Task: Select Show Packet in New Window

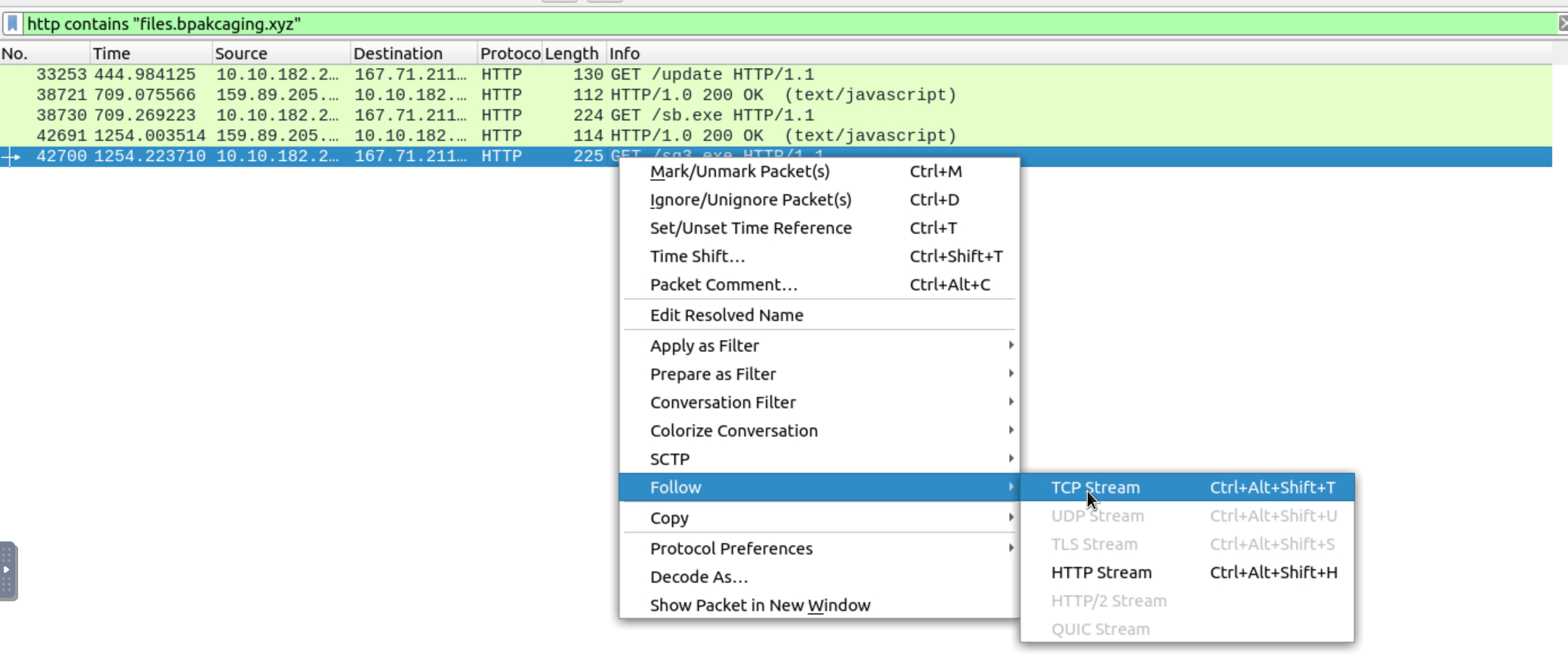Action: click(x=819, y=605)
